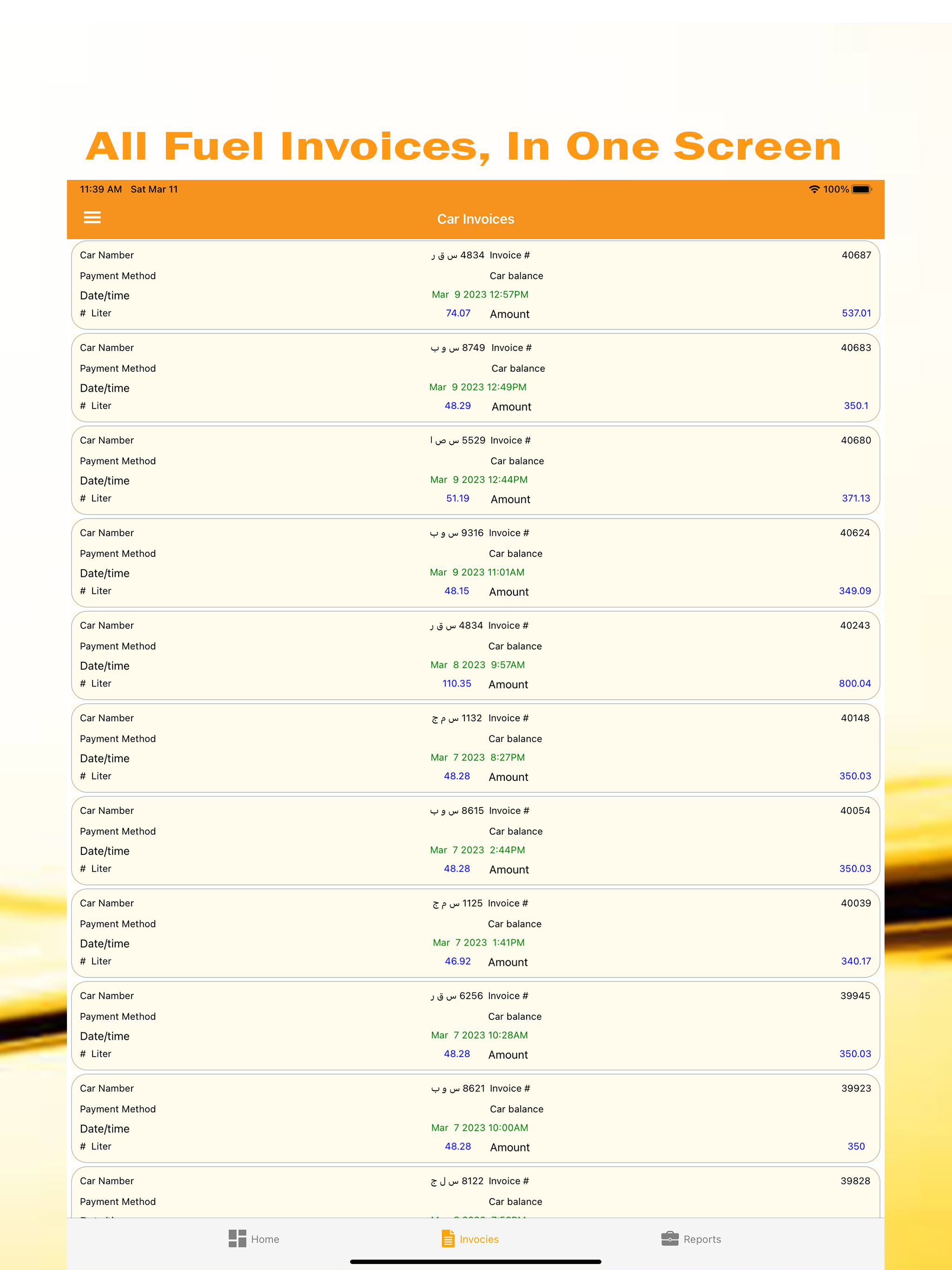Select the amount 340.17
This screenshot has width=952, height=1270.
coord(855,961)
